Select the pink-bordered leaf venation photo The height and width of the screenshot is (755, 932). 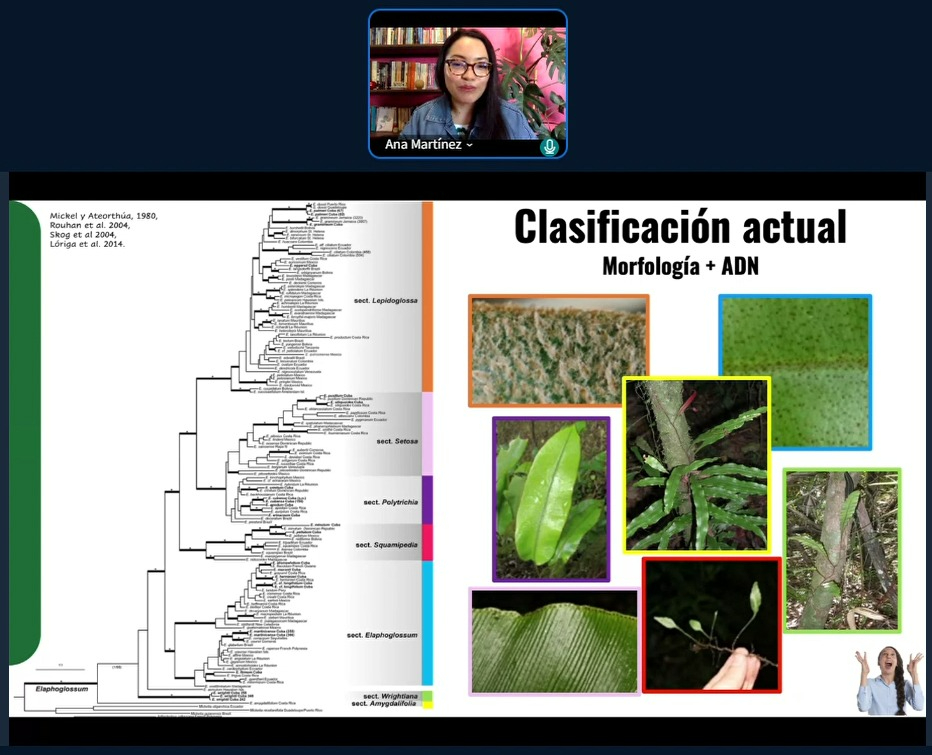coord(553,641)
